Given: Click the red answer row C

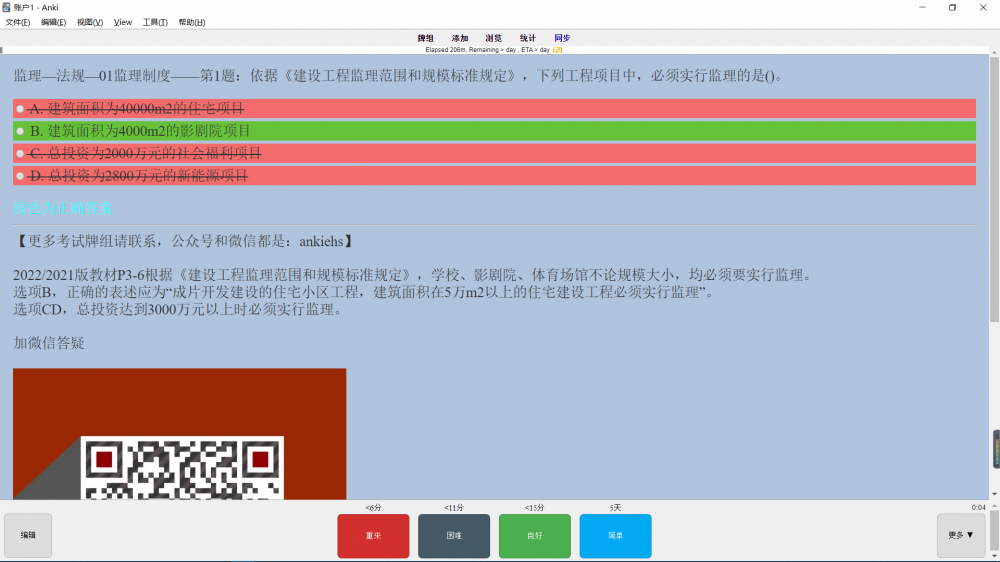Looking at the screenshot, I should pos(494,153).
